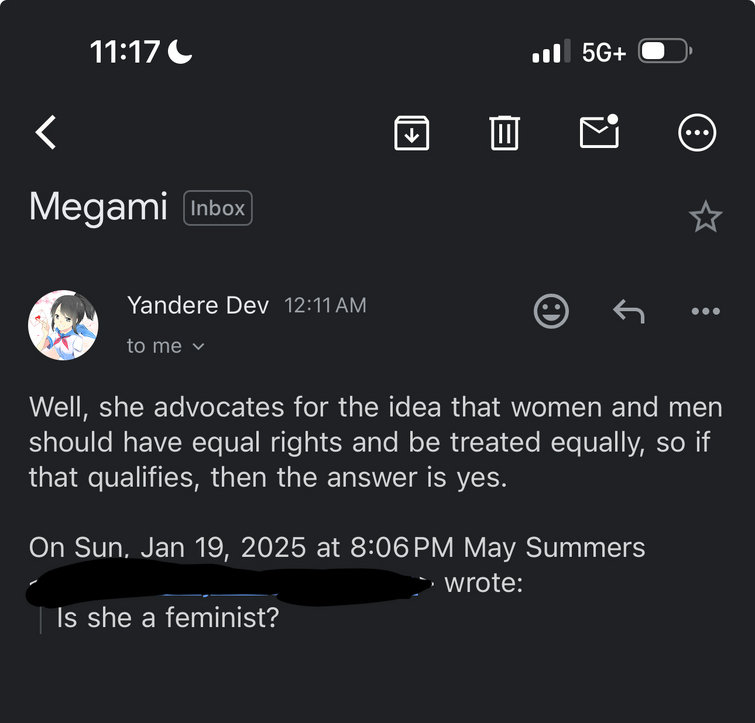Star the Megami conversation
Viewport: 755px width, 723px height.
pos(705,217)
